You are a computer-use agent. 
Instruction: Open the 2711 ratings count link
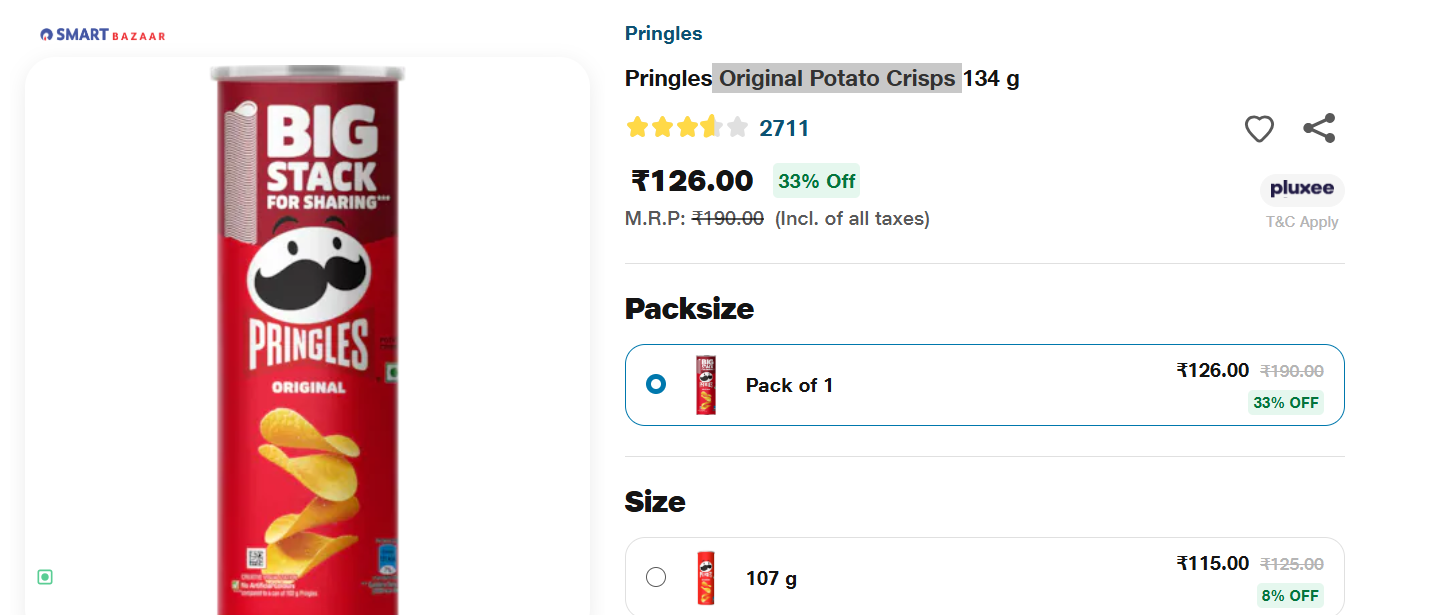pos(784,128)
